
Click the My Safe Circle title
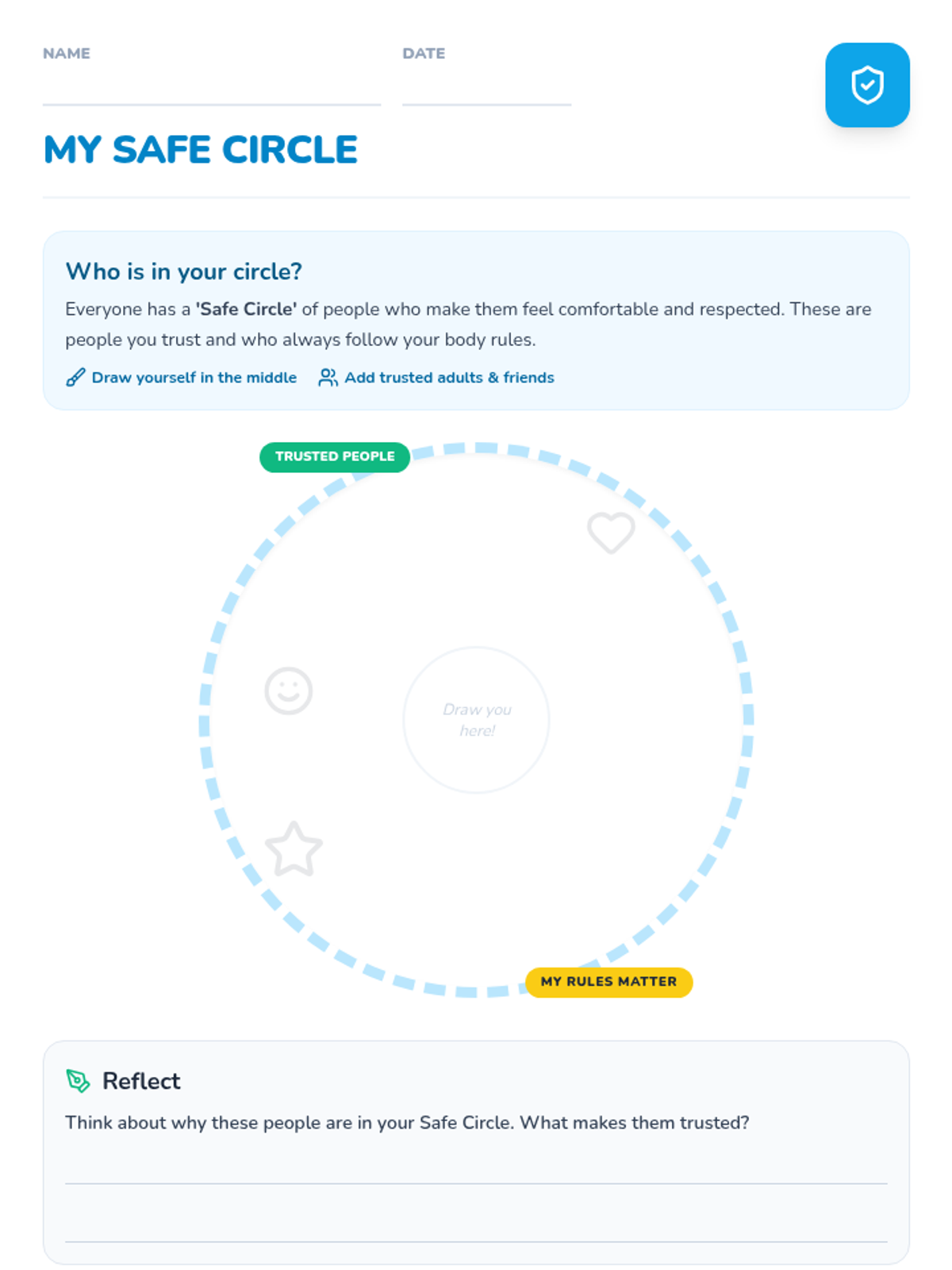tap(201, 150)
